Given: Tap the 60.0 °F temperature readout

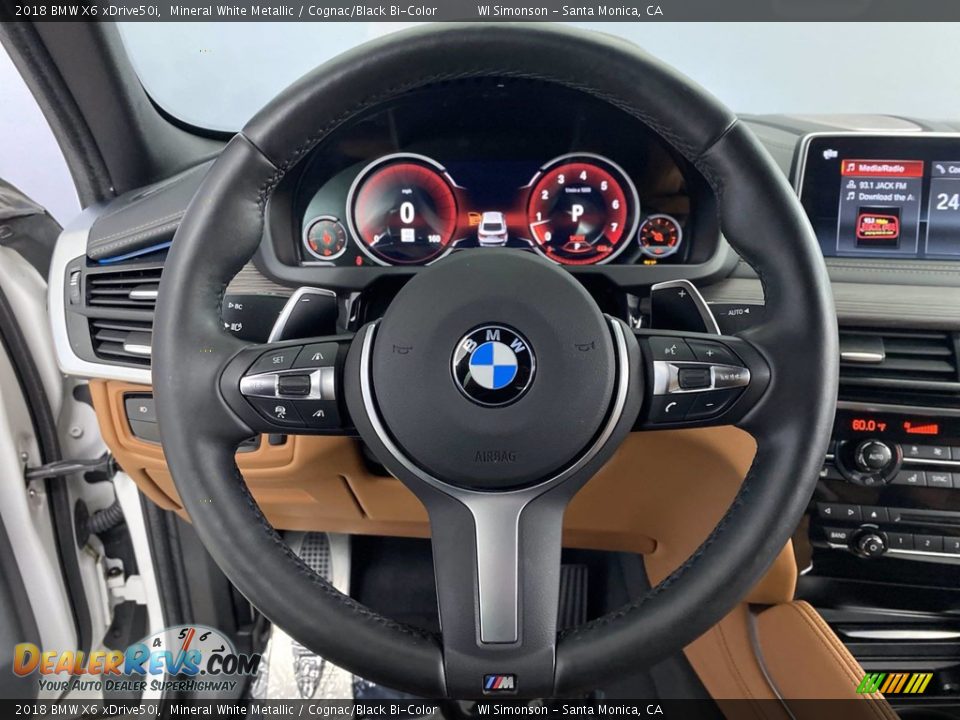Looking at the screenshot, I should pyautogui.click(x=869, y=426).
